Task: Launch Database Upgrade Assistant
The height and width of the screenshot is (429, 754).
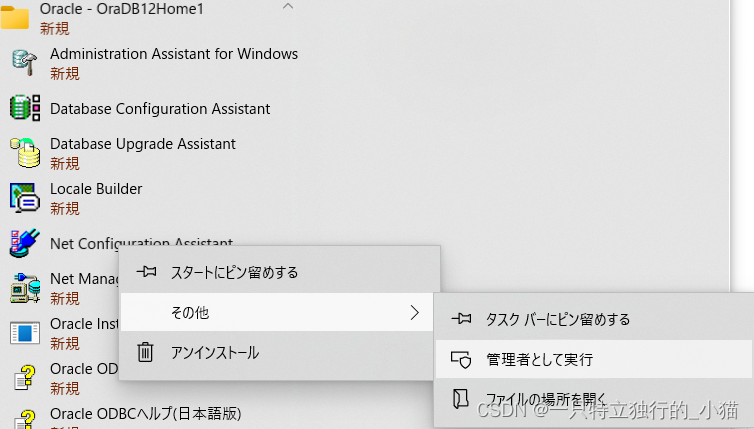Action: pos(143,144)
